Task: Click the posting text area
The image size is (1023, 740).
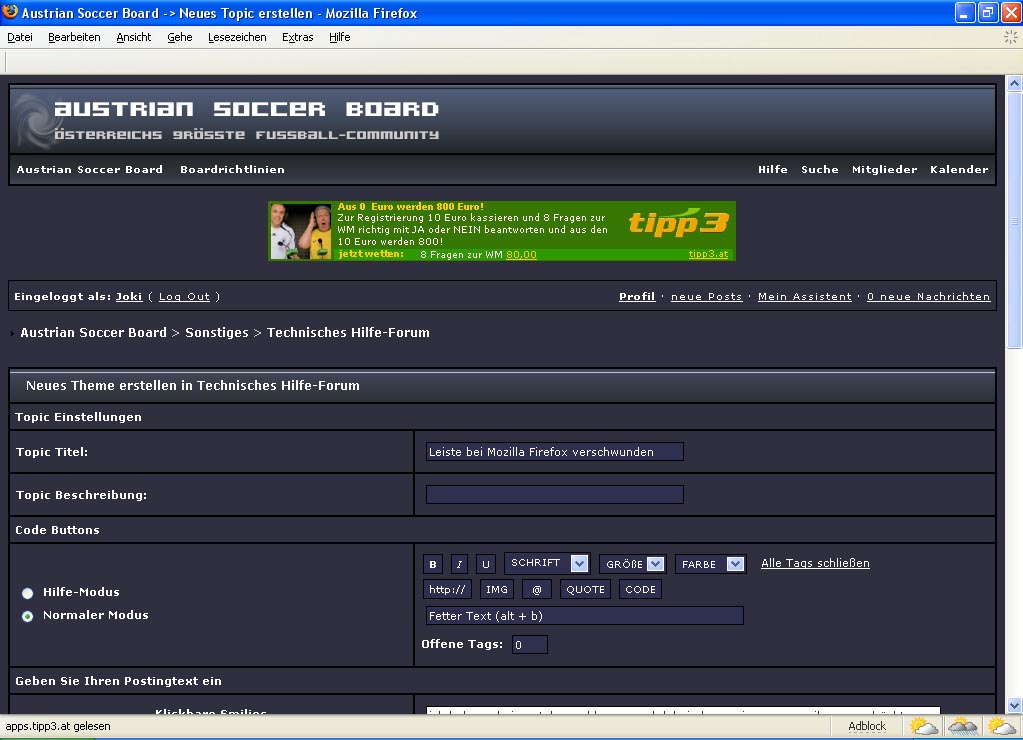Action: 683,710
